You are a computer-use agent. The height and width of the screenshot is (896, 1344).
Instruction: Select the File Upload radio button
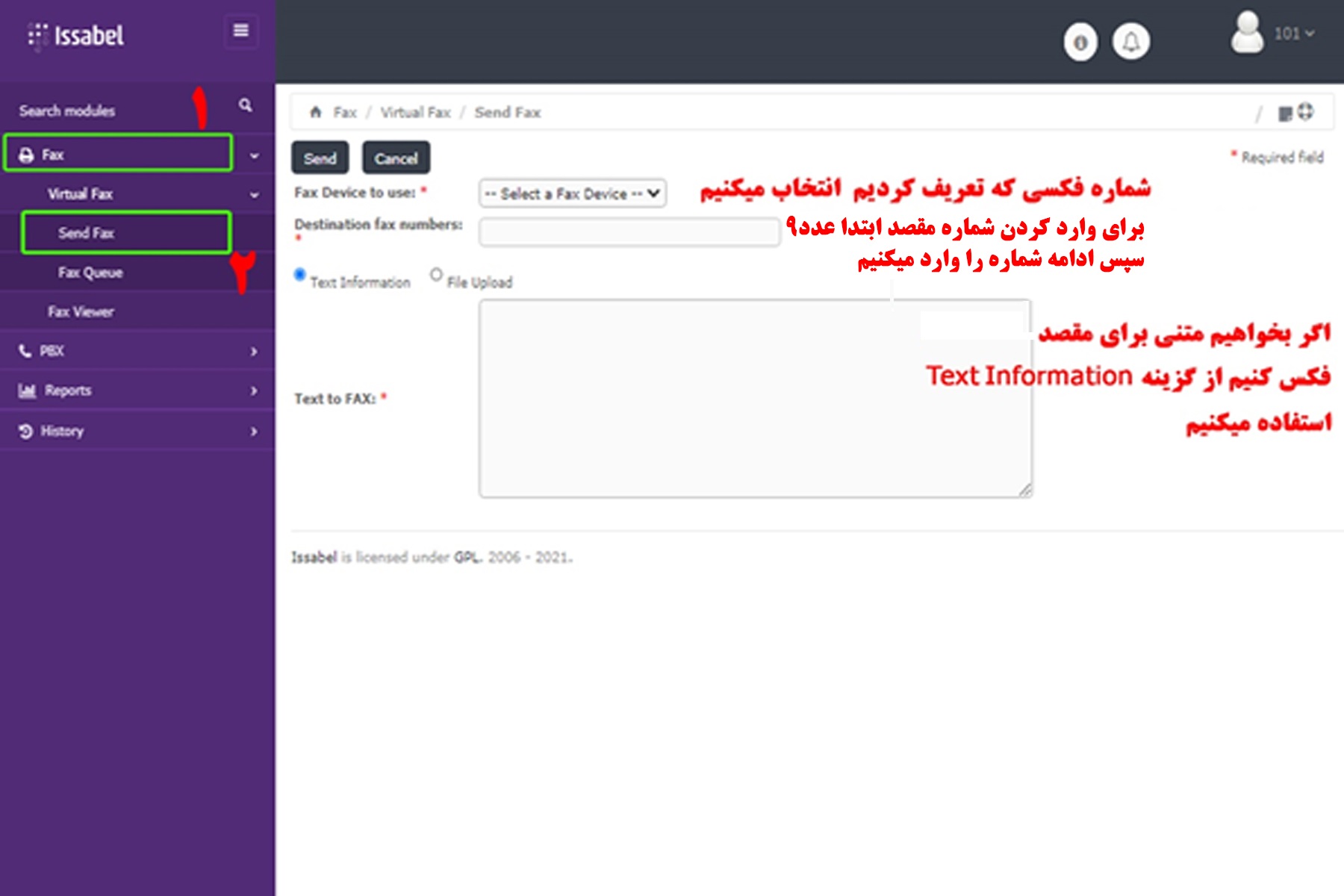[x=436, y=274]
